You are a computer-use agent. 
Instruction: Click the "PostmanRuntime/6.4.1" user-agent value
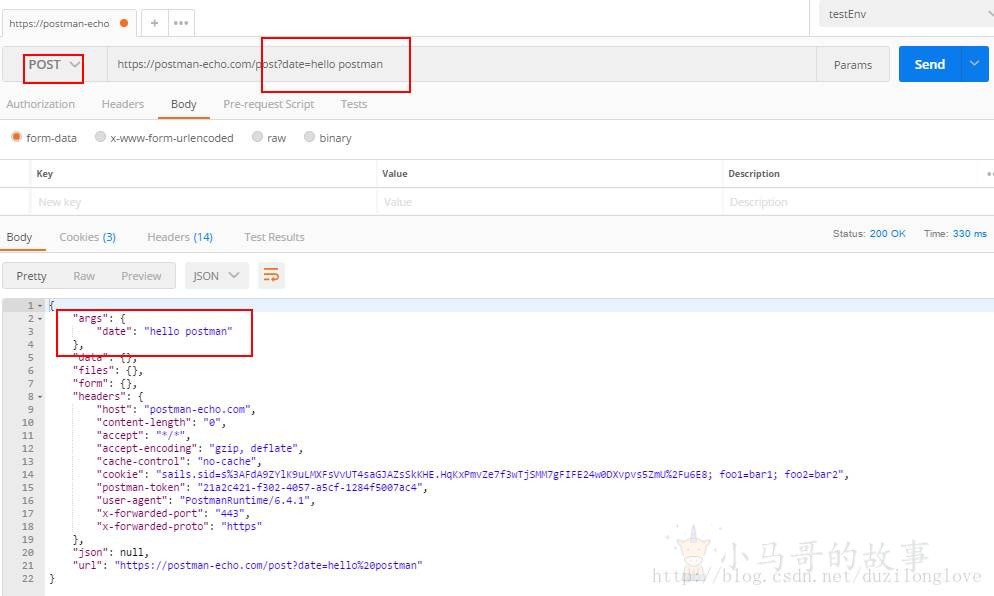click(245, 500)
